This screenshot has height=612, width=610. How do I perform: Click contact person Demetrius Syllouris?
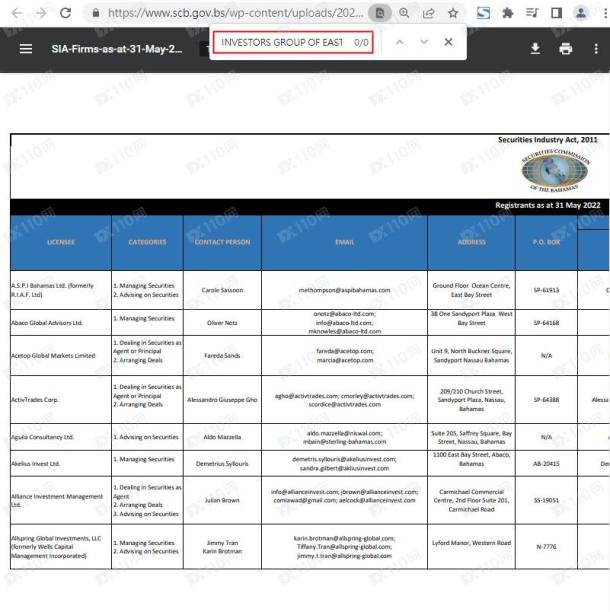(x=222, y=464)
